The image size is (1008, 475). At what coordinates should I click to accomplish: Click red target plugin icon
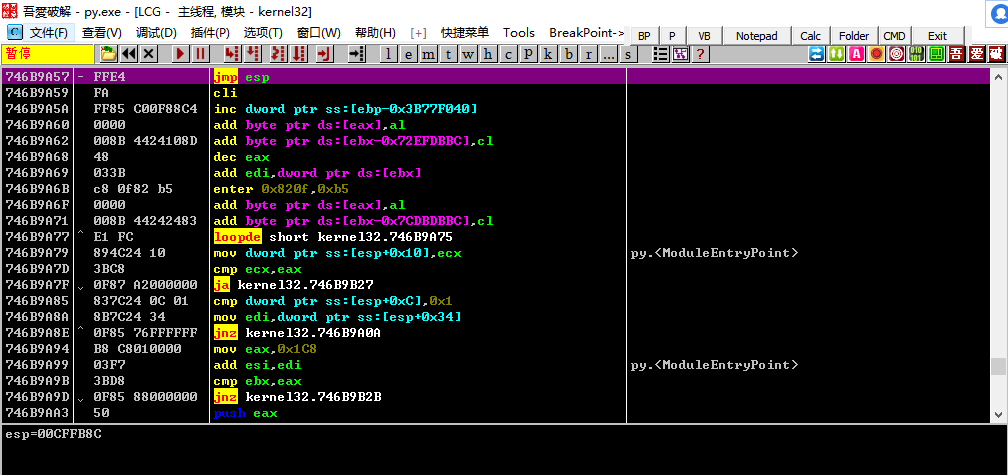[x=897, y=54]
